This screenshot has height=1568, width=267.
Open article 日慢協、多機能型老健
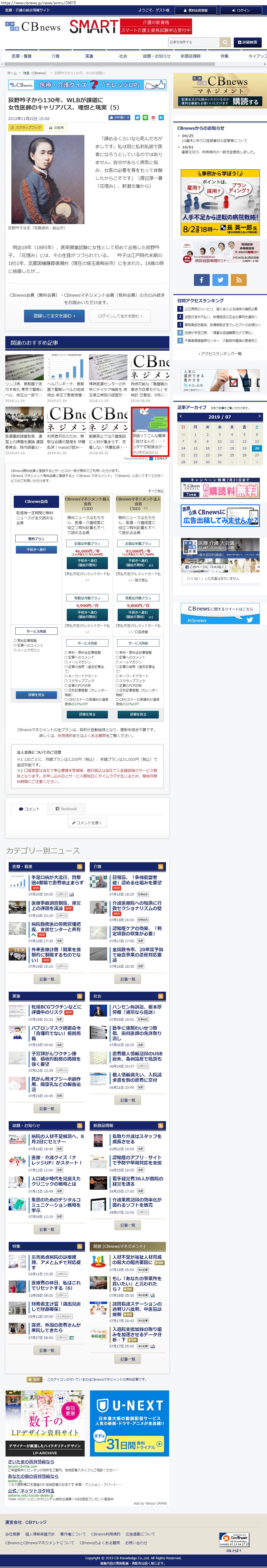click(x=137, y=880)
